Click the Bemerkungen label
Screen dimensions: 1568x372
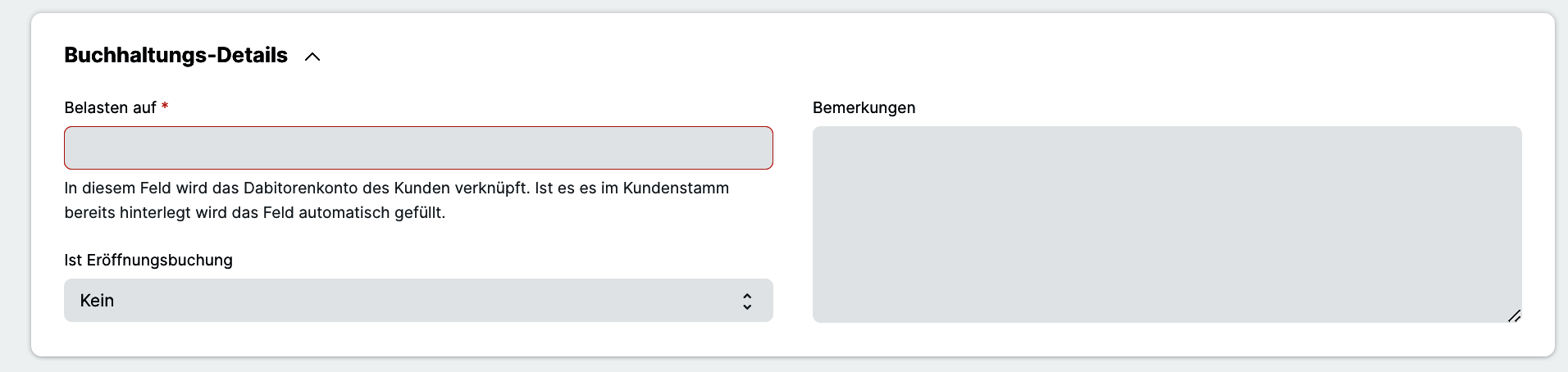click(x=864, y=108)
